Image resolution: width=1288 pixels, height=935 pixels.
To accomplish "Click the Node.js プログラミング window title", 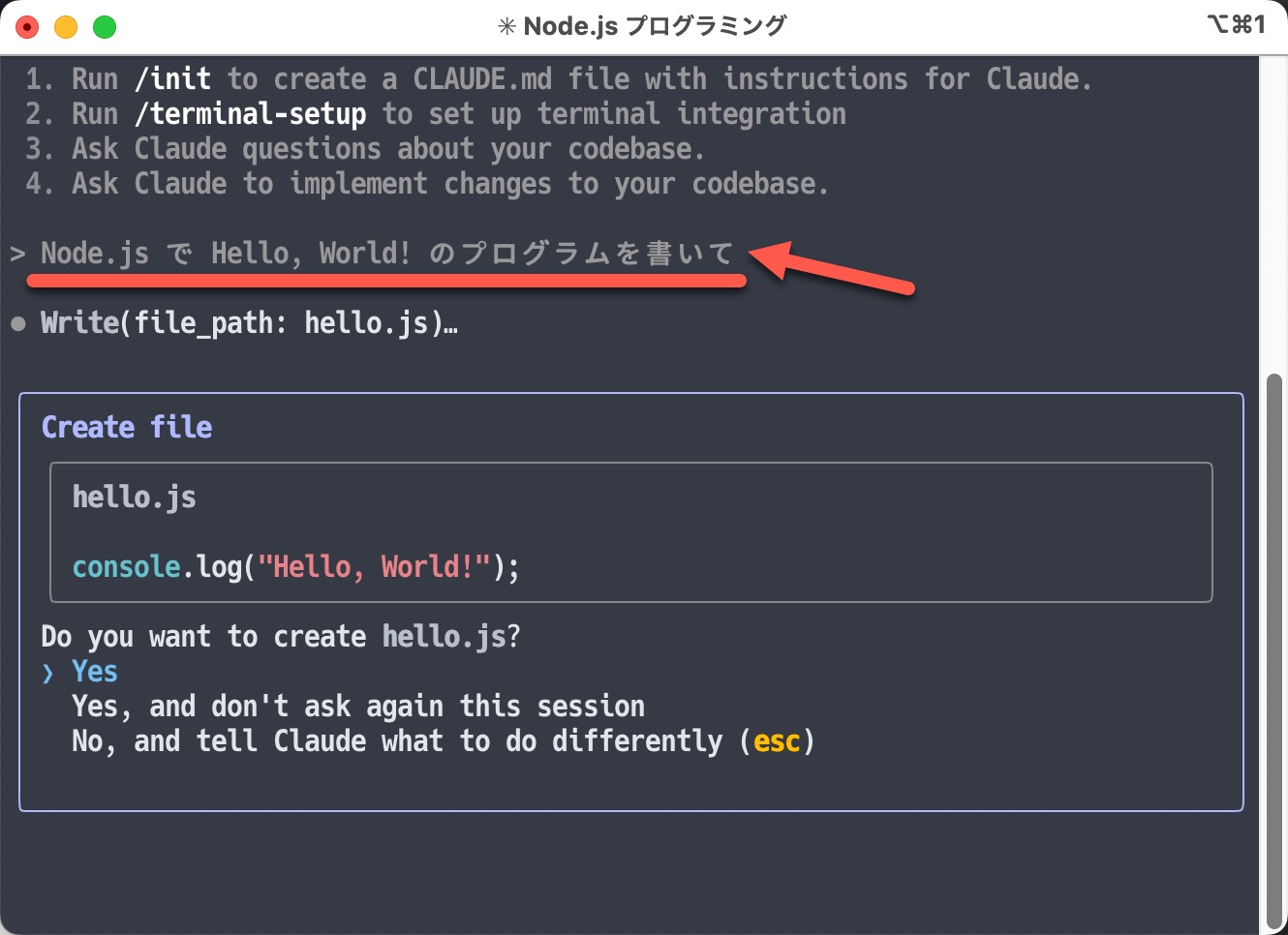I will click(655, 25).
